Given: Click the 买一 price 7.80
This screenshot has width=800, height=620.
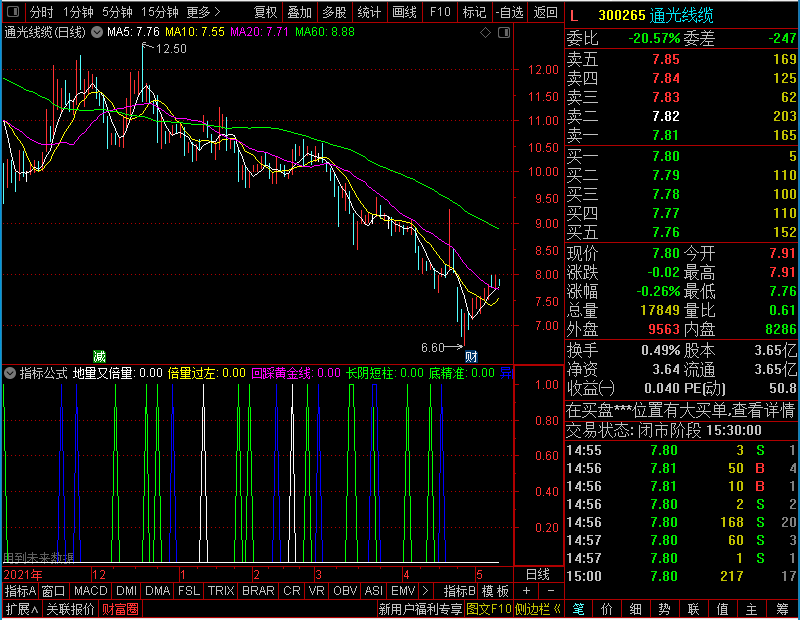Looking at the screenshot, I should (x=666, y=156).
